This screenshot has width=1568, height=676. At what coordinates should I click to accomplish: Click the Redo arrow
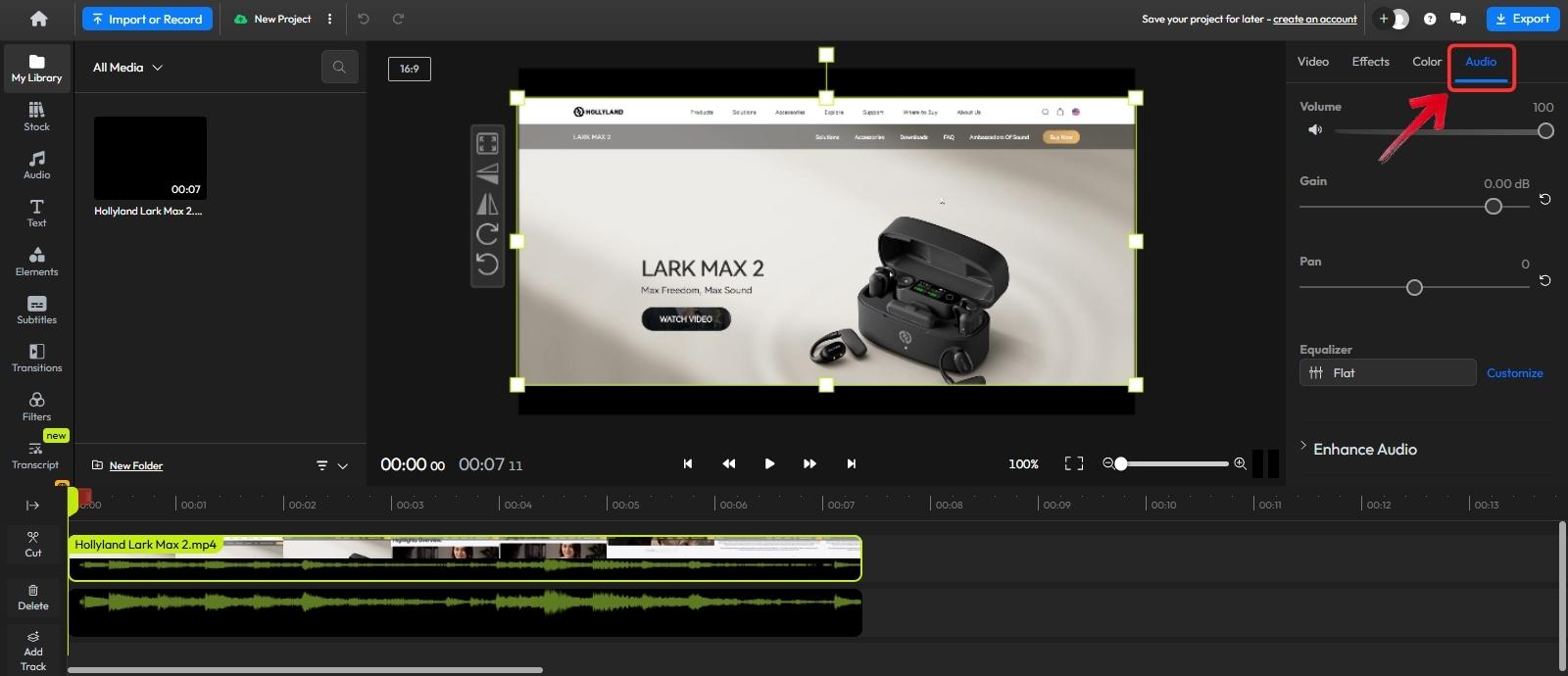[x=398, y=19]
